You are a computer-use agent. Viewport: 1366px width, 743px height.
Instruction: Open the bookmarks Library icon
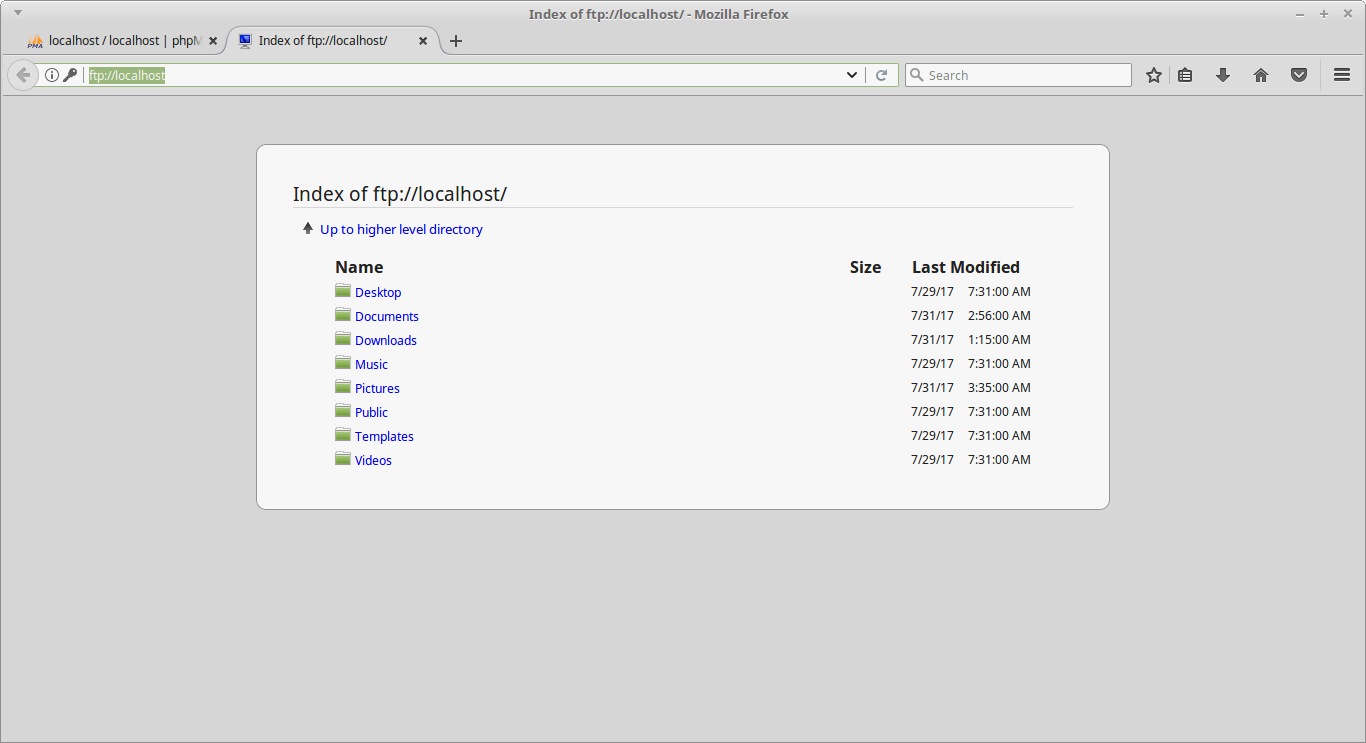(x=1185, y=74)
